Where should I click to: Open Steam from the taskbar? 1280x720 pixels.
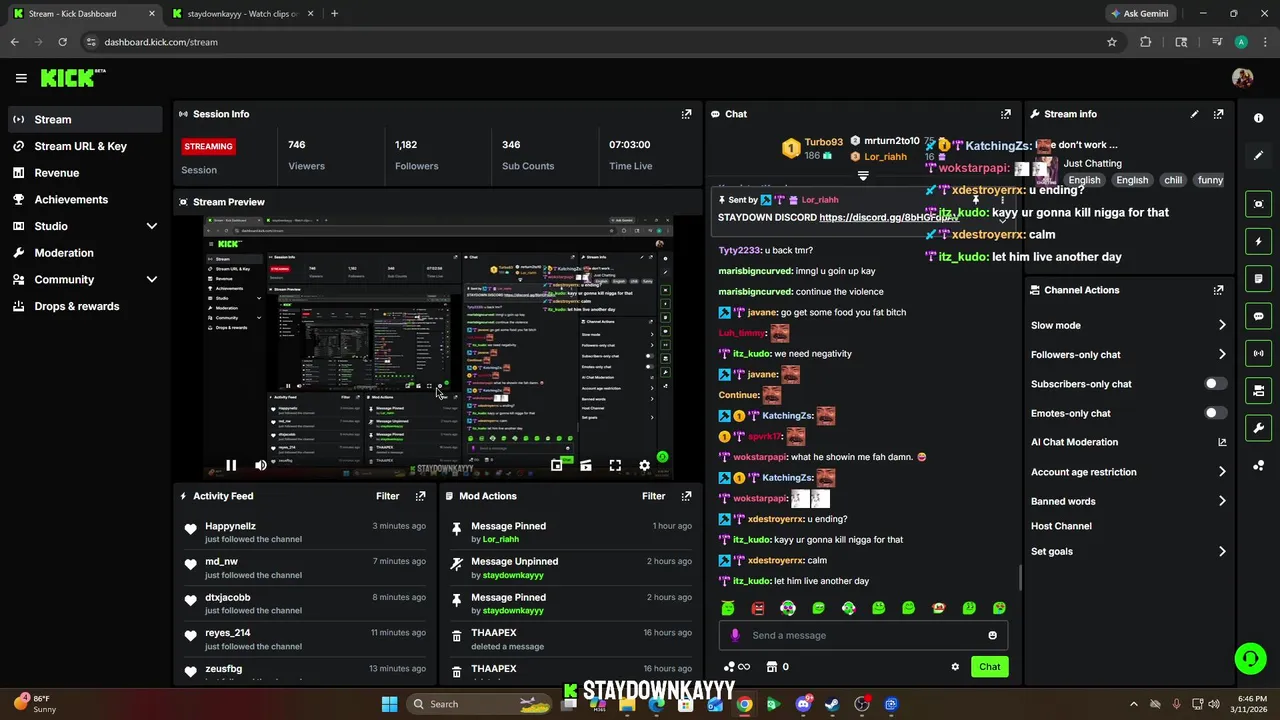832,704
